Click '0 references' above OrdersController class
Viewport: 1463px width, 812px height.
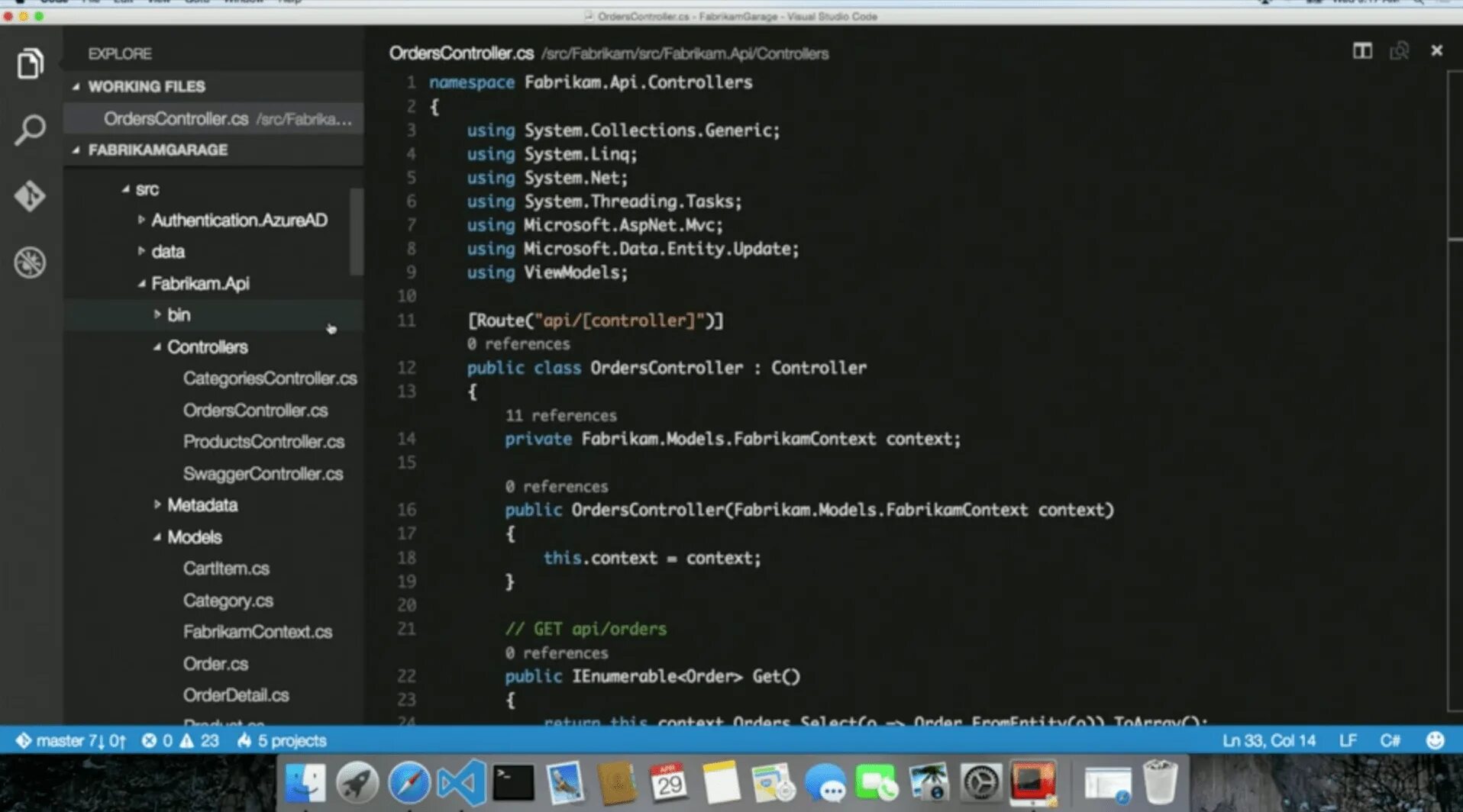[x=518, y=344]
